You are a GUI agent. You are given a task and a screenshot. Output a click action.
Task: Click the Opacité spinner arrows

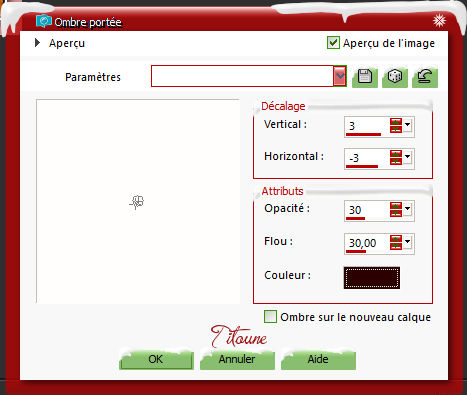[x=396, y=210]
